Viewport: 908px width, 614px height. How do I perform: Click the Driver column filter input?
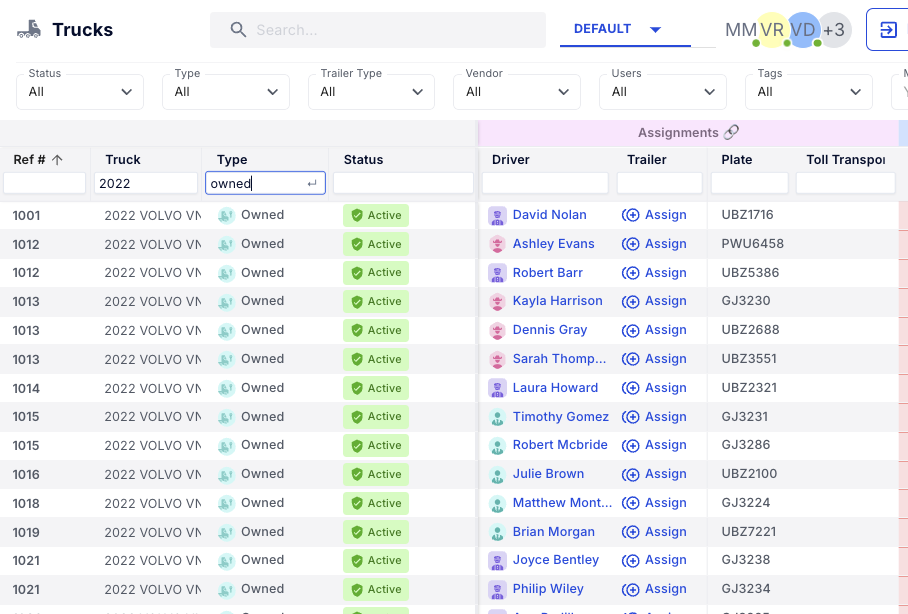544,183
